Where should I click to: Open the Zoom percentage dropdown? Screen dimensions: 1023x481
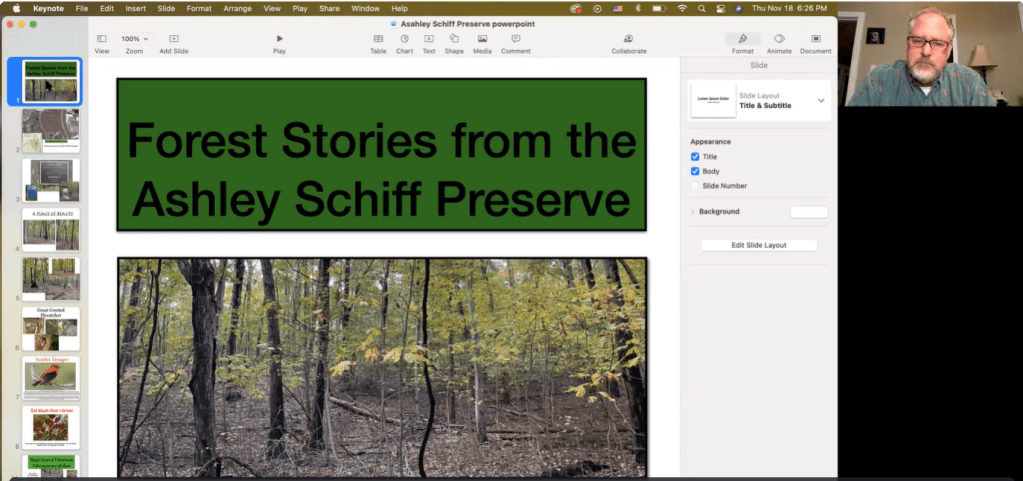(134, 39)
